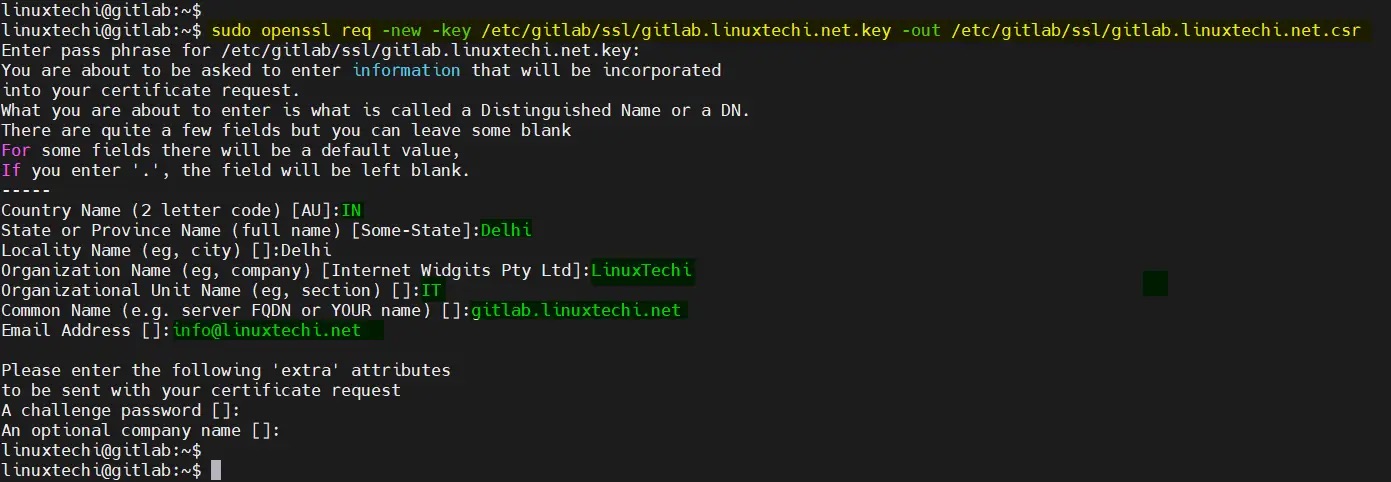Click the Common Name value gitlab.linuxtechi.net
The width and height of the screenshot is (1391, 482).
[x=576, y=310]
